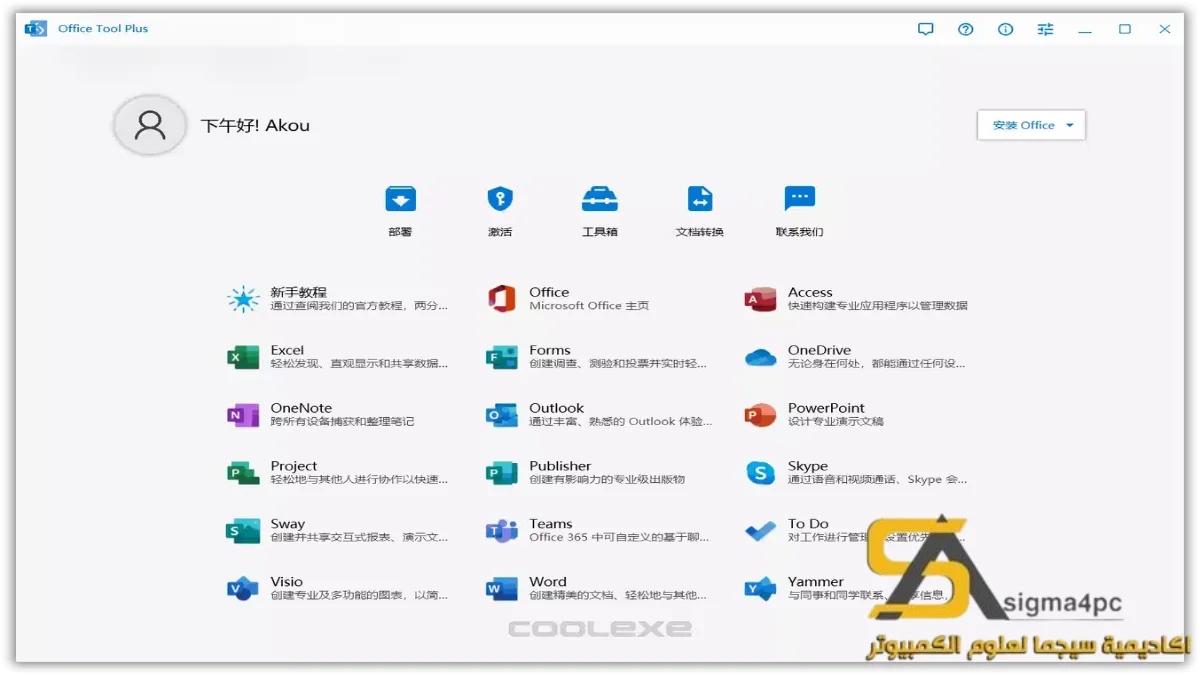Click the Visio app icon
The image size is (1200, 675).
(x=243, y=589)
